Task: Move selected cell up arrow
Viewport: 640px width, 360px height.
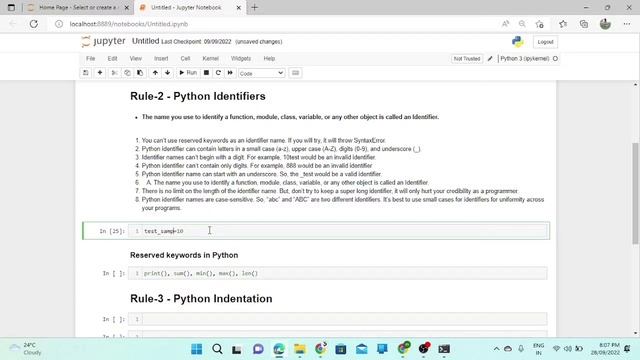Action: coord(155,73)
